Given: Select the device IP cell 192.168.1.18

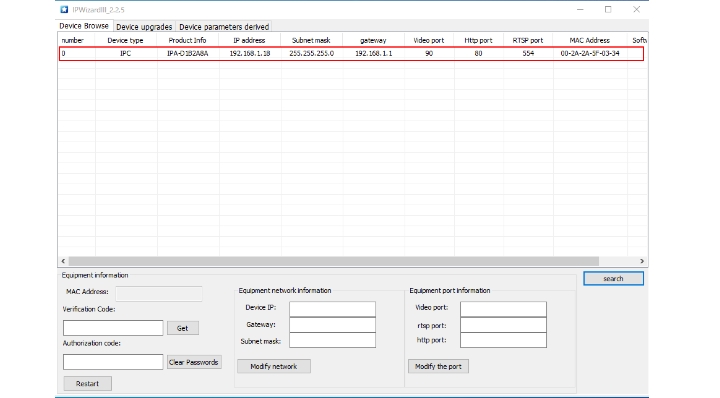Looking at the screenshot, I should (x=250, y=54).
